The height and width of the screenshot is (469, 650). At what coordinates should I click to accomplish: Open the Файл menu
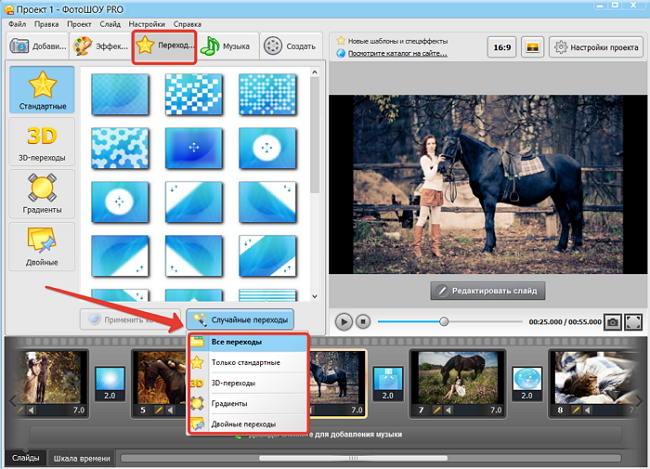(x=17, y=24)
